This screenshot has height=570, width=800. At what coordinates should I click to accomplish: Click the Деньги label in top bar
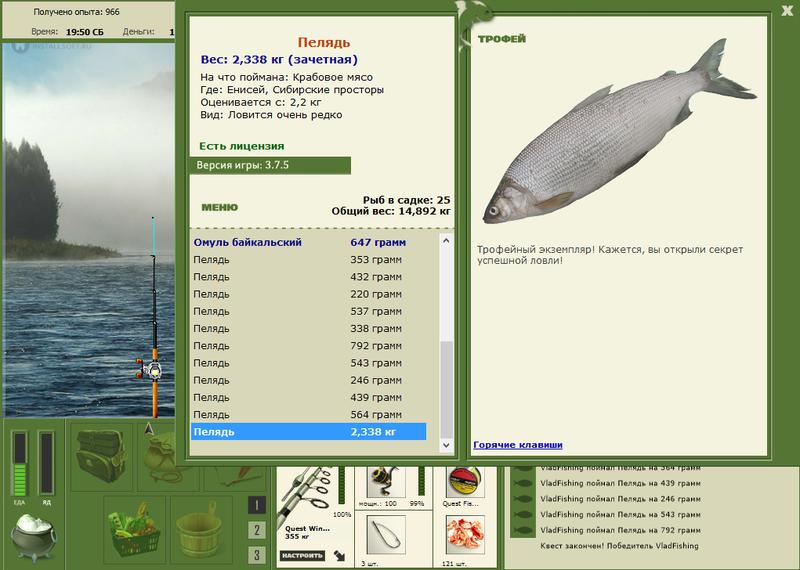pos(138,32)
